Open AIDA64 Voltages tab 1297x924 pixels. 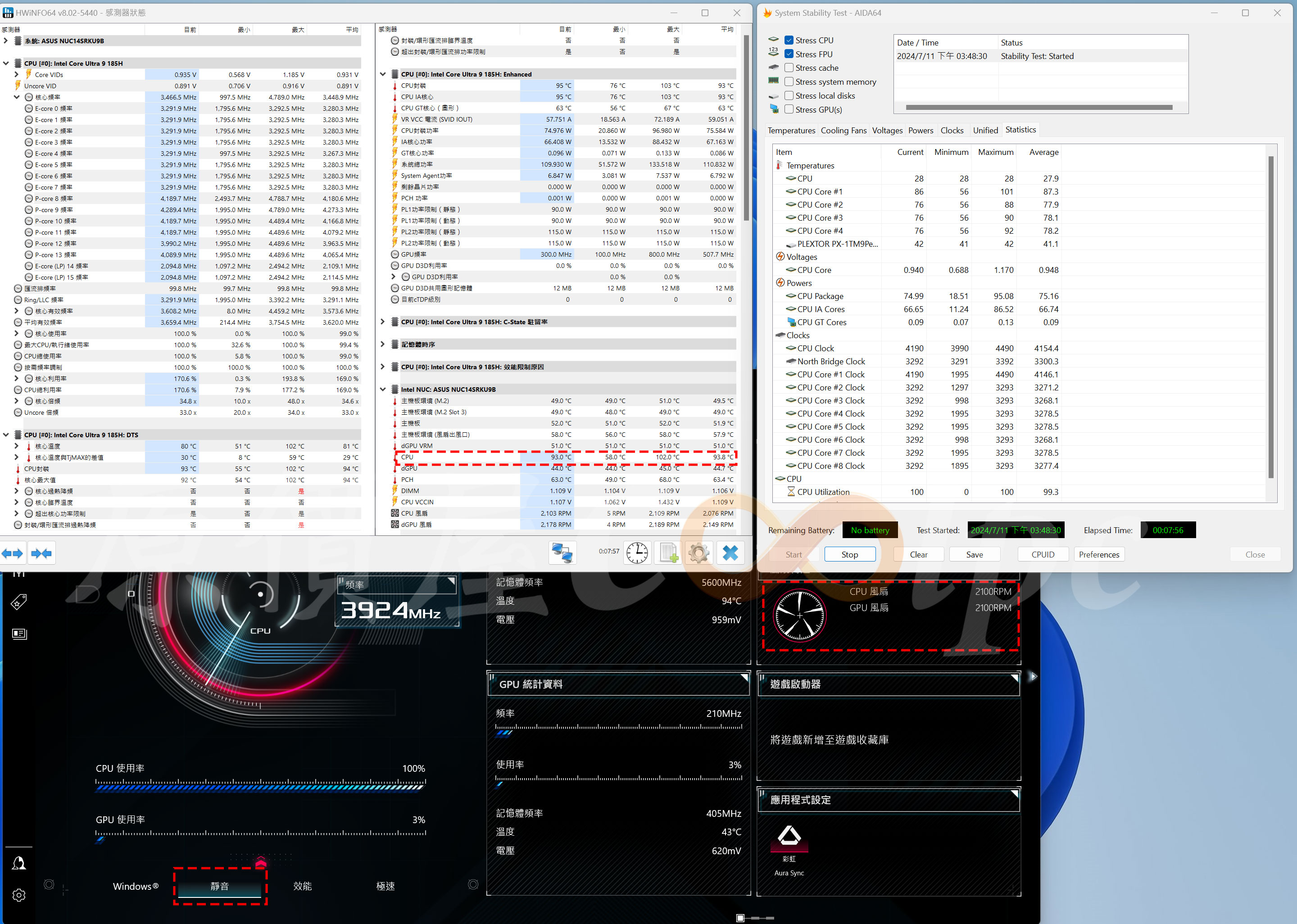click(x=887, y=130)
